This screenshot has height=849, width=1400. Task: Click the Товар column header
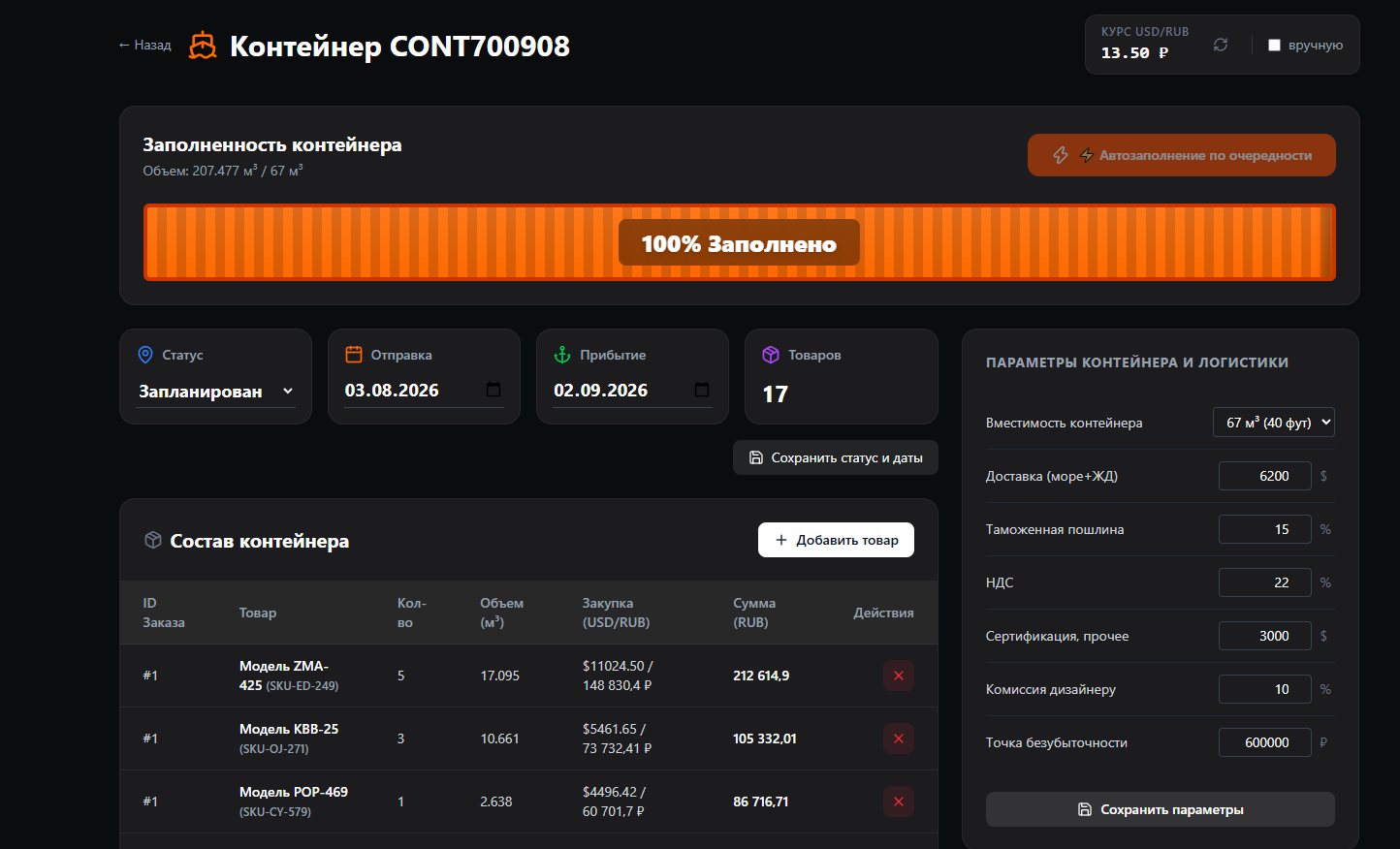click(258, 613)
